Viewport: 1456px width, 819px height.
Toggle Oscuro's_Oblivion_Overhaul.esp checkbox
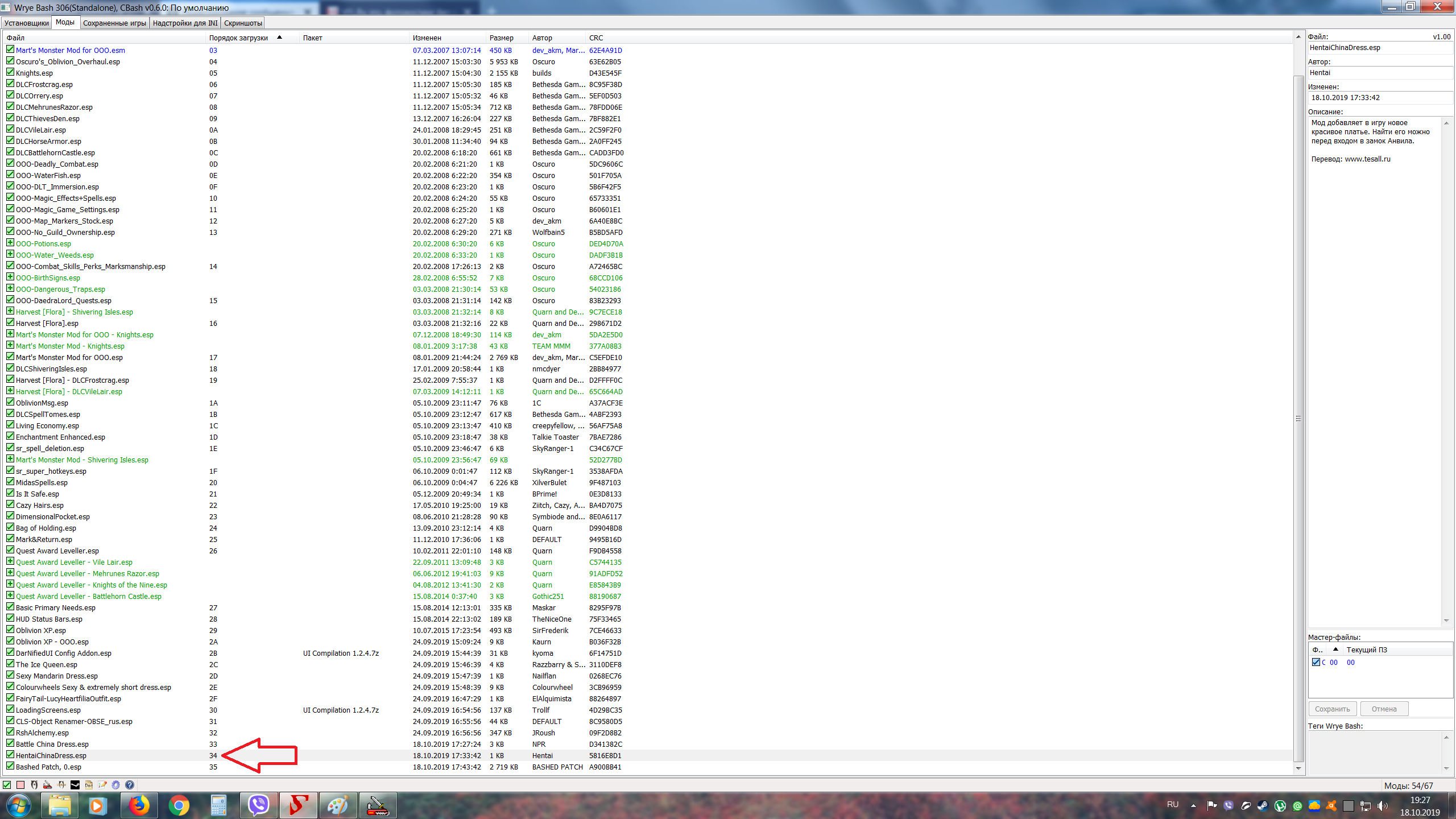(x=10, y=61)
